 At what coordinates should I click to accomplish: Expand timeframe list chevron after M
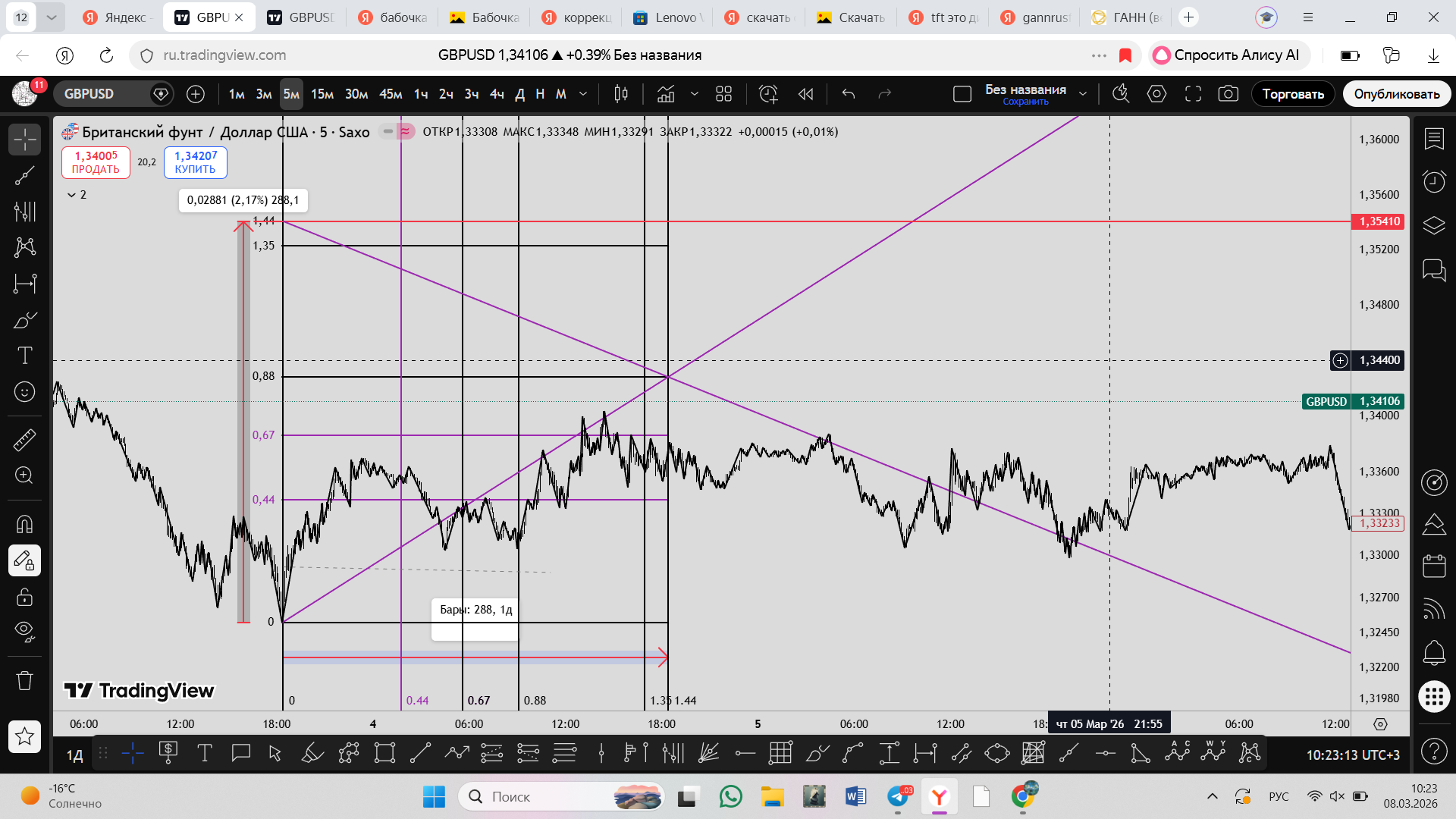pyautogui.click(x=583, y=94)
